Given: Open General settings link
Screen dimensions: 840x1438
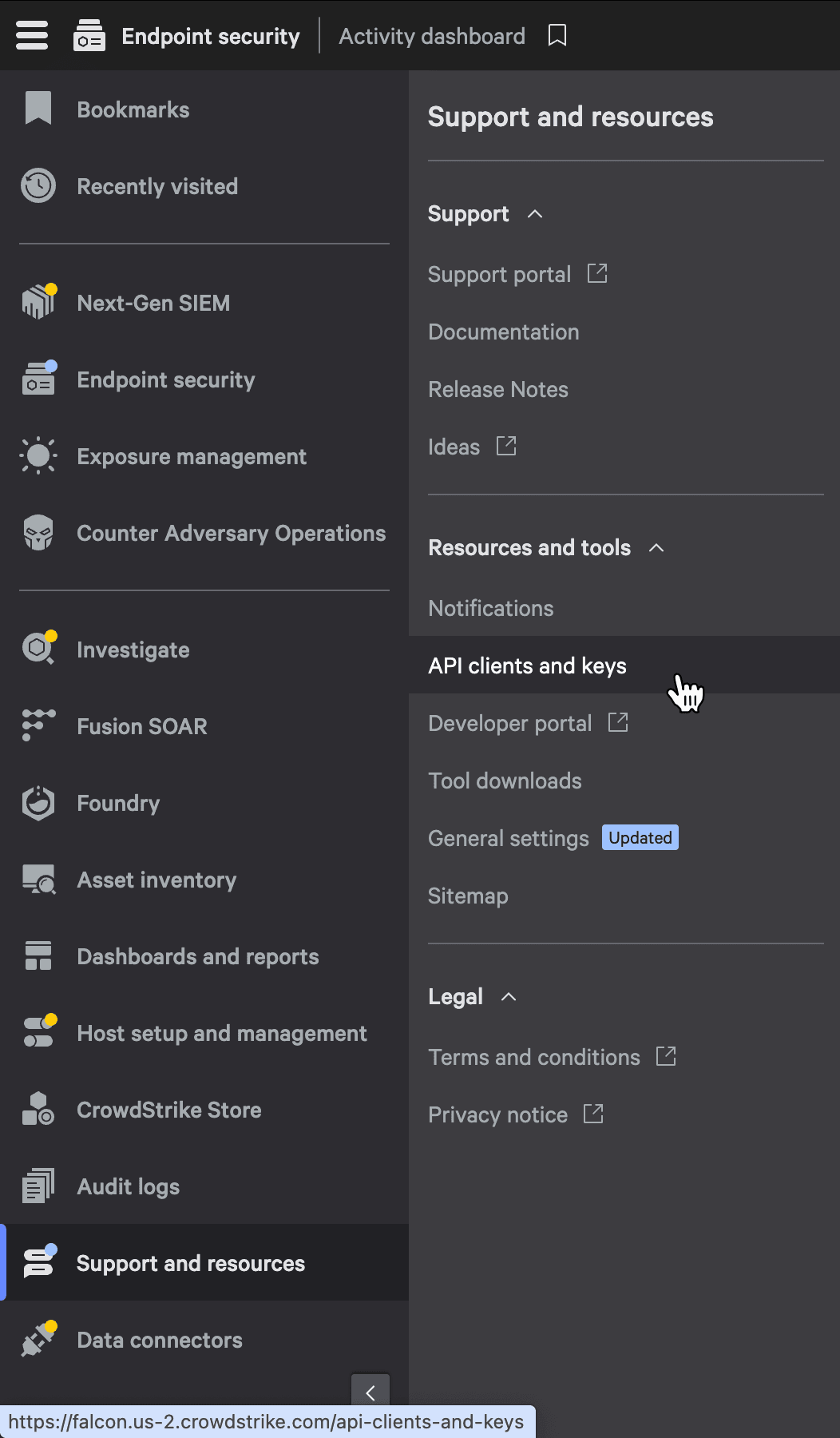Looking at the screenshot, I should pyautogui.click(x=509, y=838).
